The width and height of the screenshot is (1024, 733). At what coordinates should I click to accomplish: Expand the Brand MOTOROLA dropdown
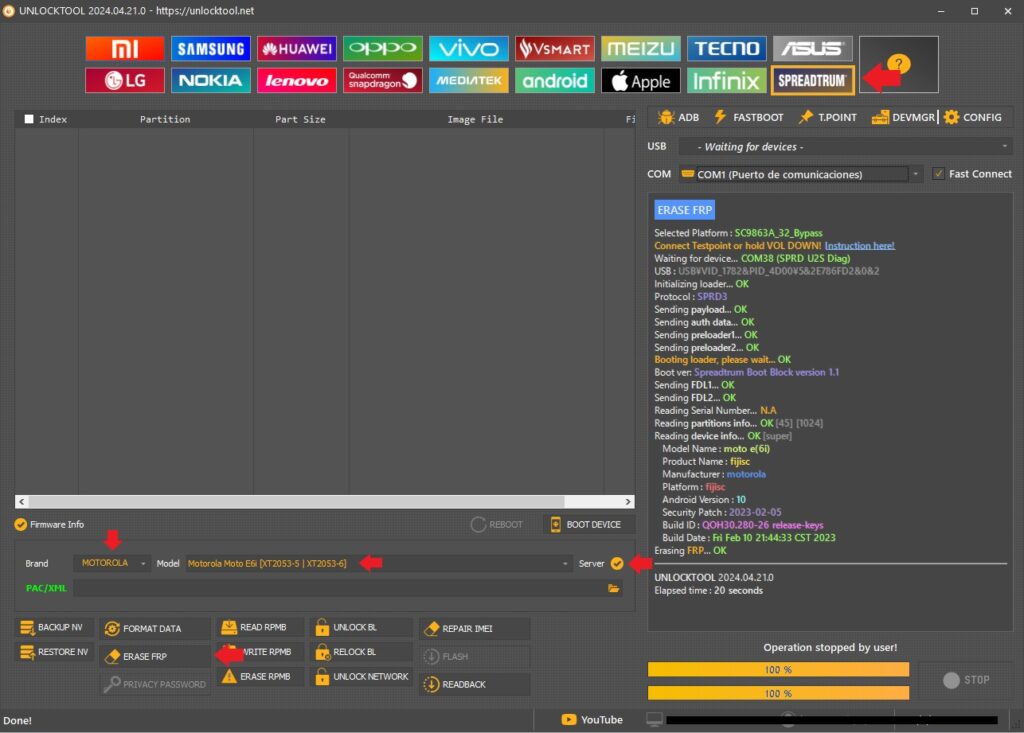click(113, 564)
